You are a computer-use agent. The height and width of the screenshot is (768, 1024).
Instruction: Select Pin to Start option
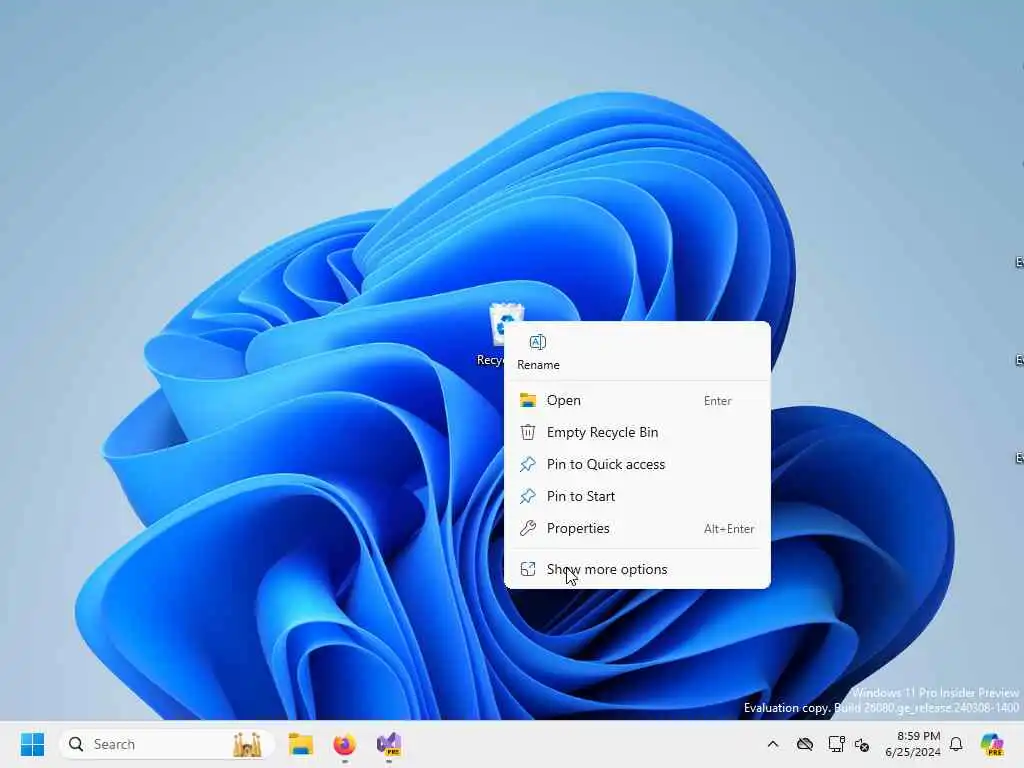point(637,496)
